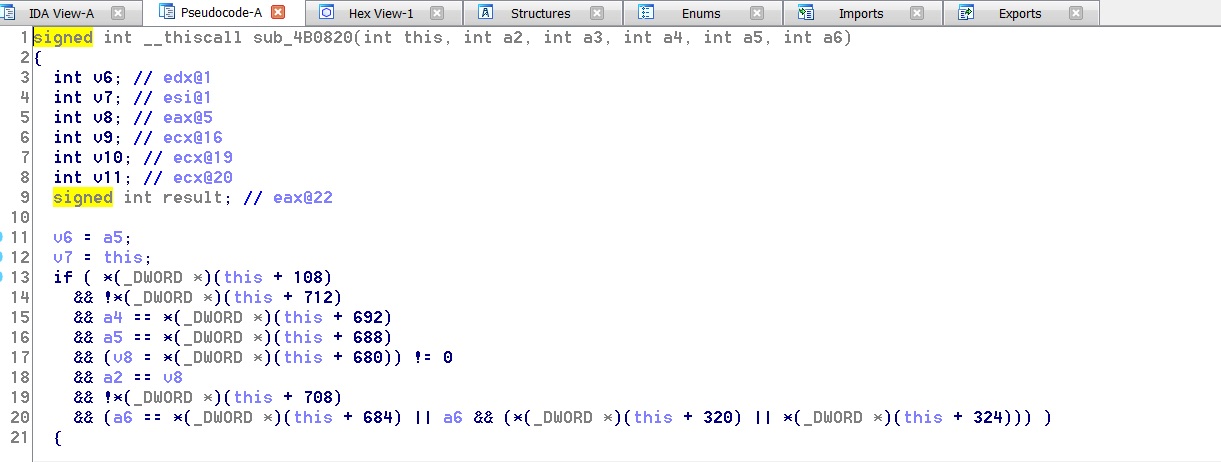Close the Hex View-1 tab
This screenshot has height=462, width=1221.
[x=437, y=13]
